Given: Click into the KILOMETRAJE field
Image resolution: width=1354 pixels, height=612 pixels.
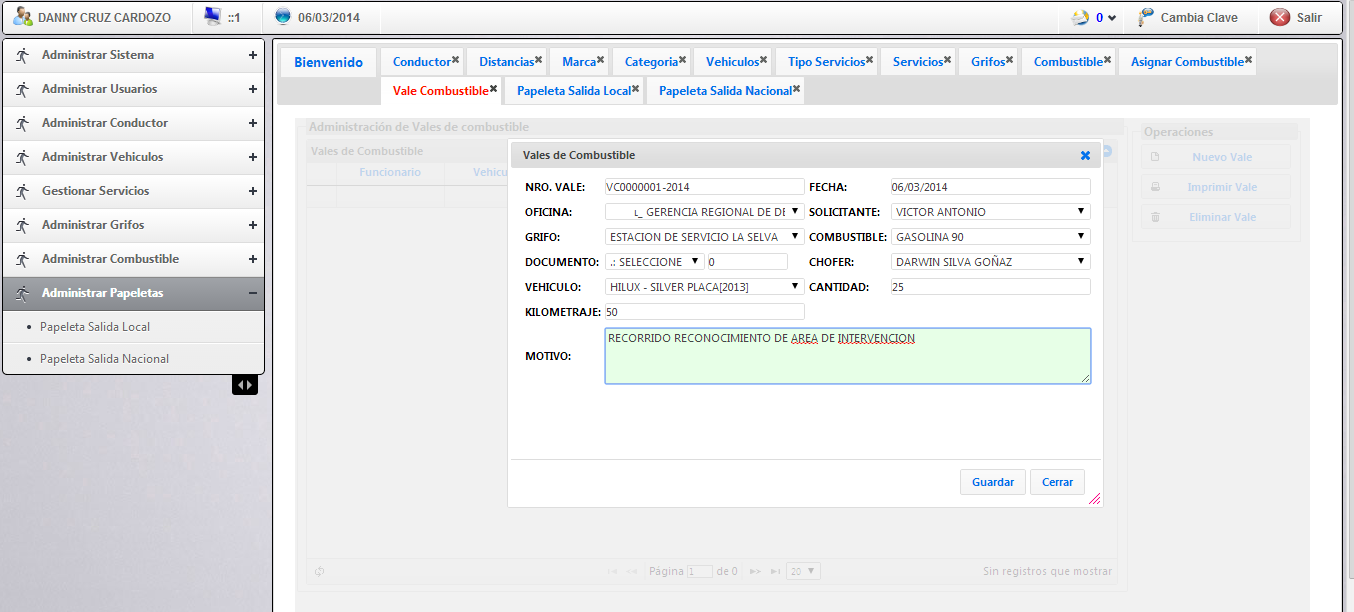Looking at the screenshot, I should [705, 312].
